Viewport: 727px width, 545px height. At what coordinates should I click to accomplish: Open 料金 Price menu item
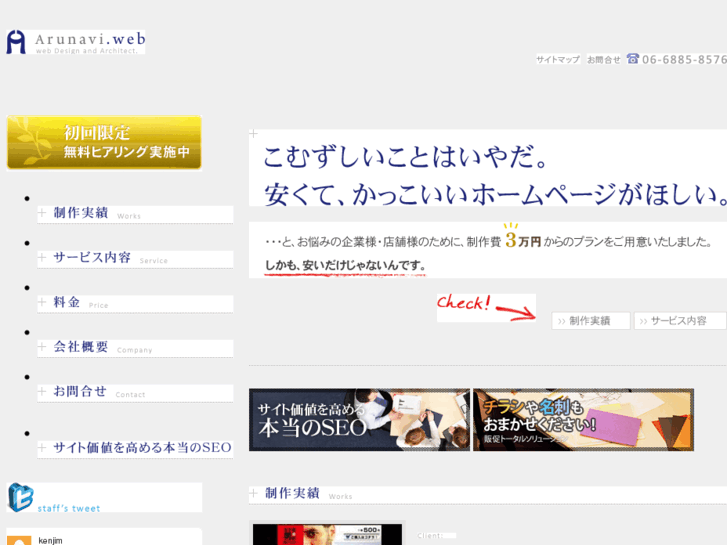[x=135, y=303]
